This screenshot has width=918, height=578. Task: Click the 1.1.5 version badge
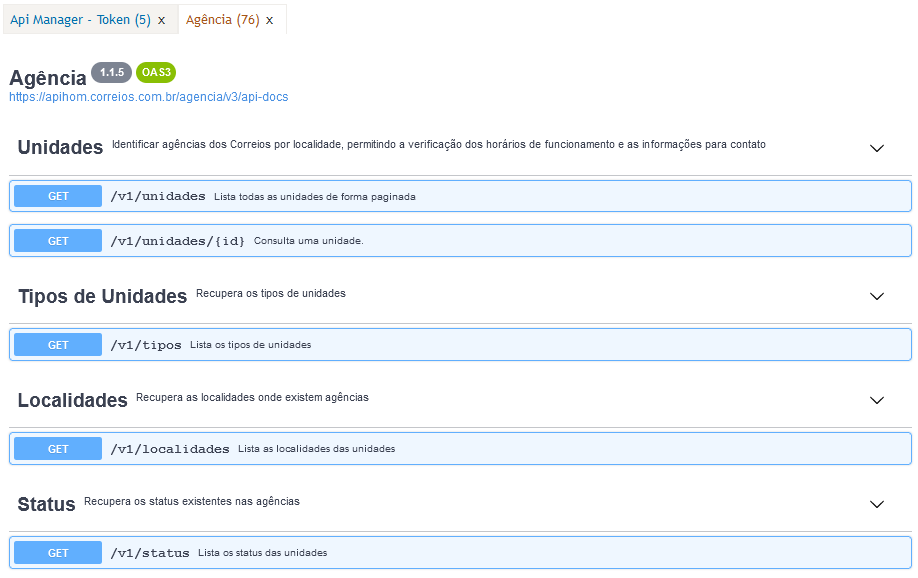coord(112,72)
